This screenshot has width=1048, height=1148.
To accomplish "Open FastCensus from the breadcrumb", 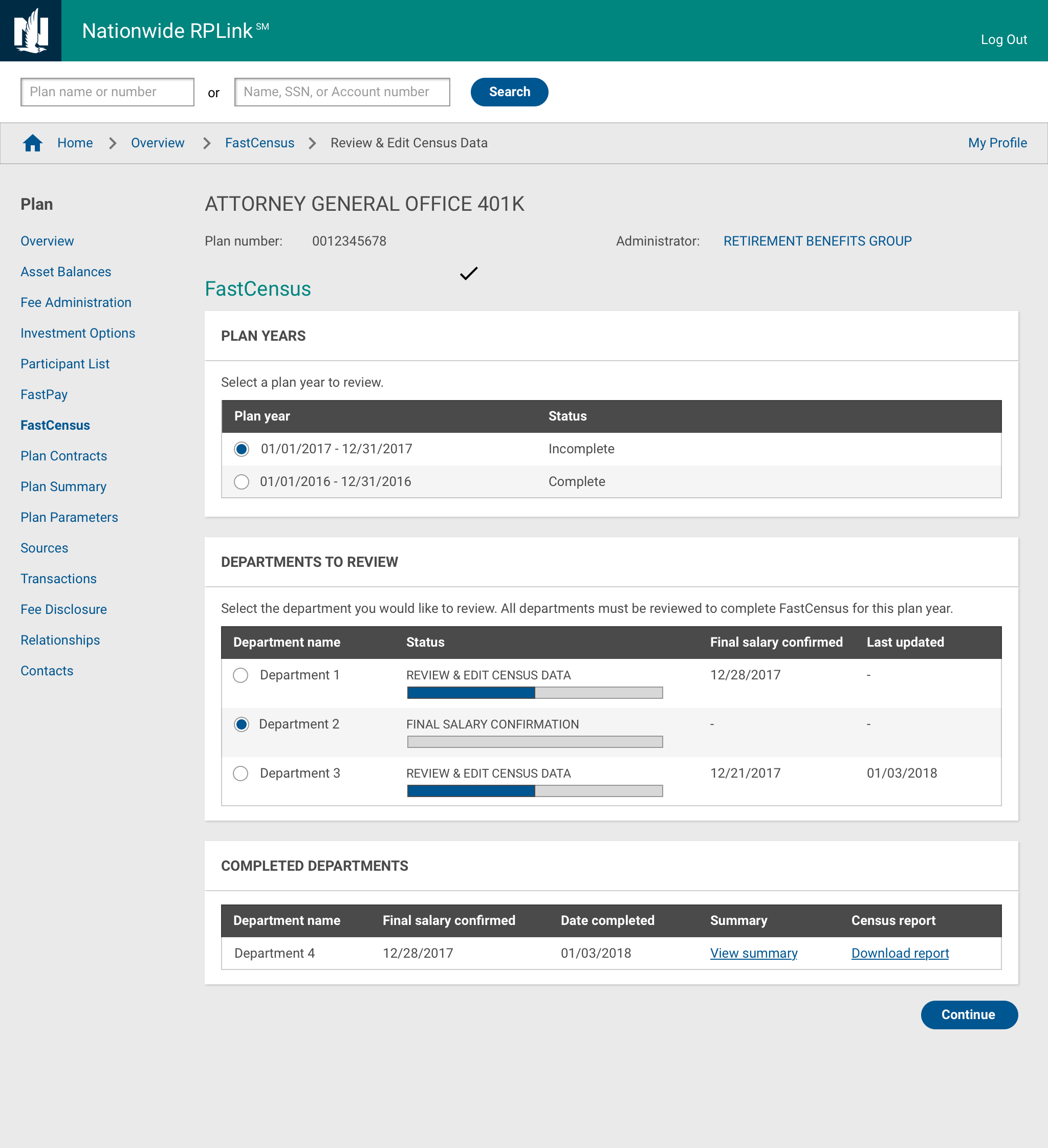I will coord(259,143).
